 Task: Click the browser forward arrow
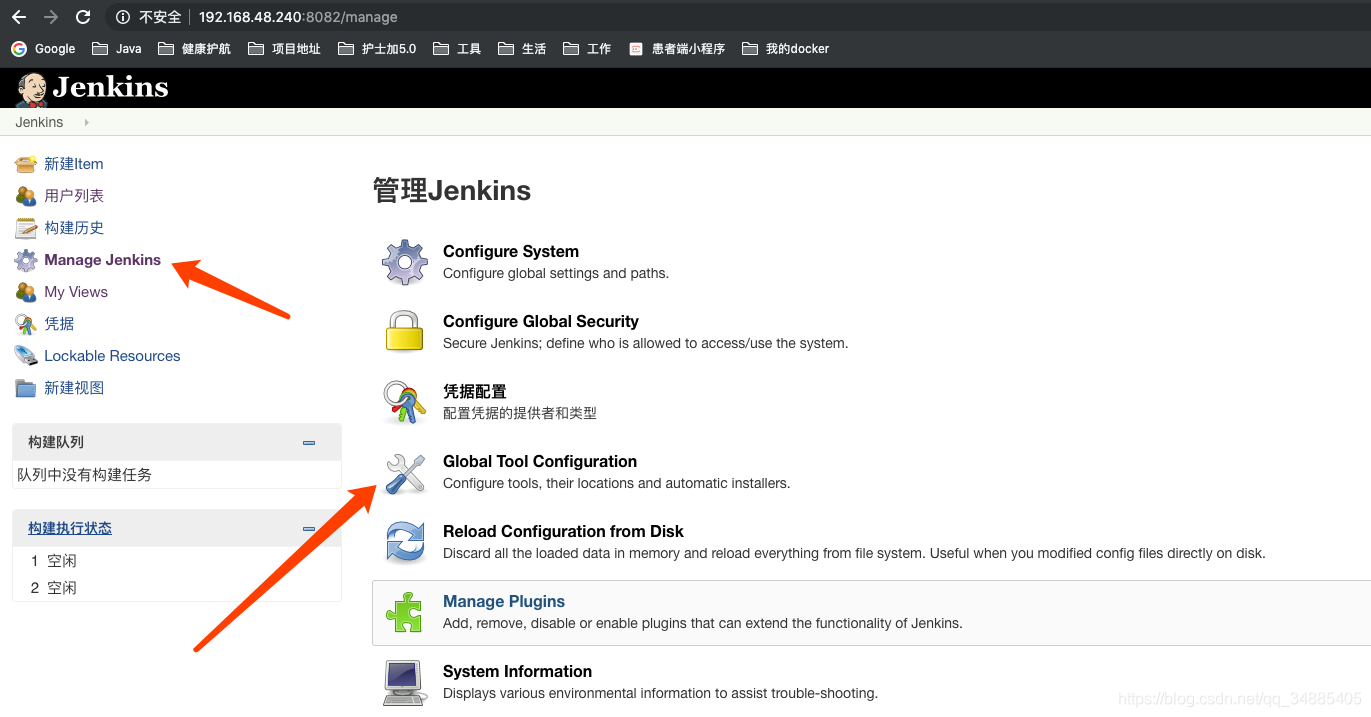[51, 17]
